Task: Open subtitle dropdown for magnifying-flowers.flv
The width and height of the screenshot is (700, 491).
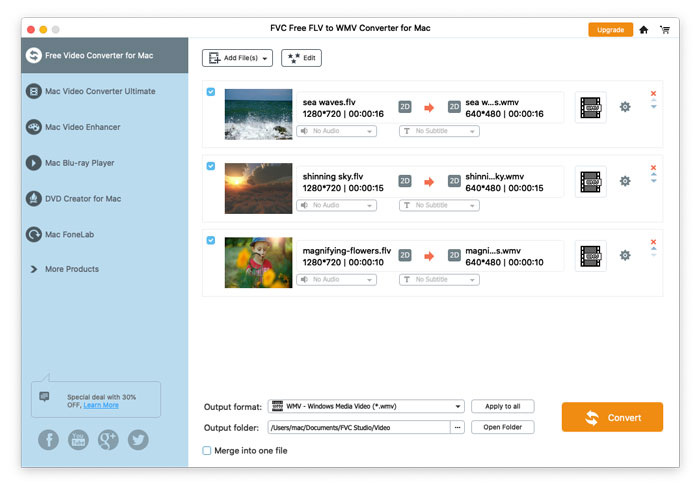Action: 439,279
